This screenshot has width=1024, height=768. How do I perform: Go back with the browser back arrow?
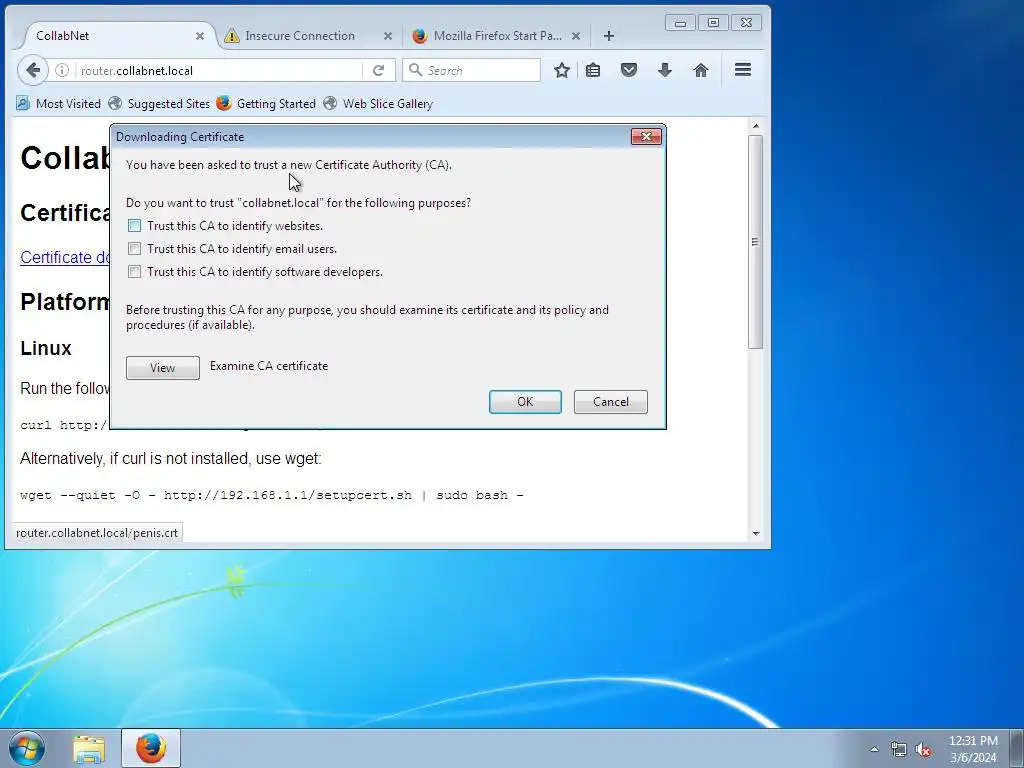pos(33,70)
